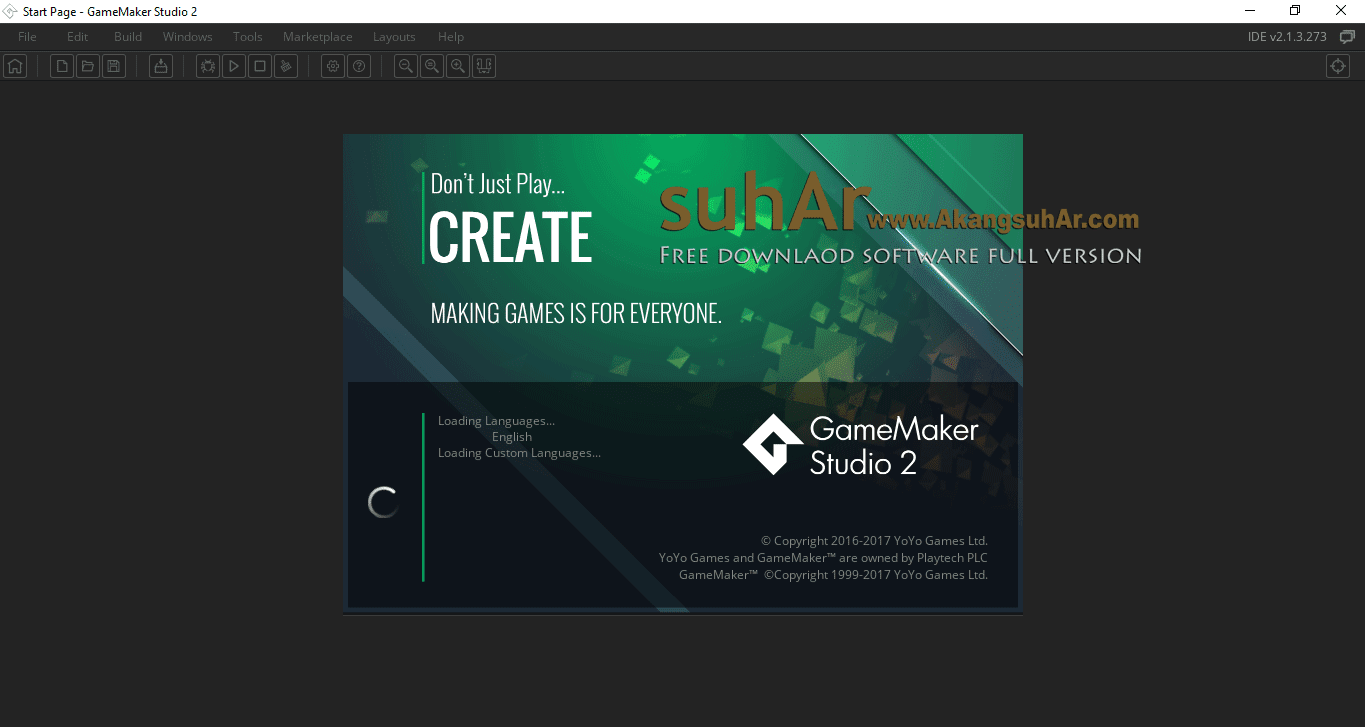
Task: Open the Marketplace menu
Action: (x=318, y=37)
